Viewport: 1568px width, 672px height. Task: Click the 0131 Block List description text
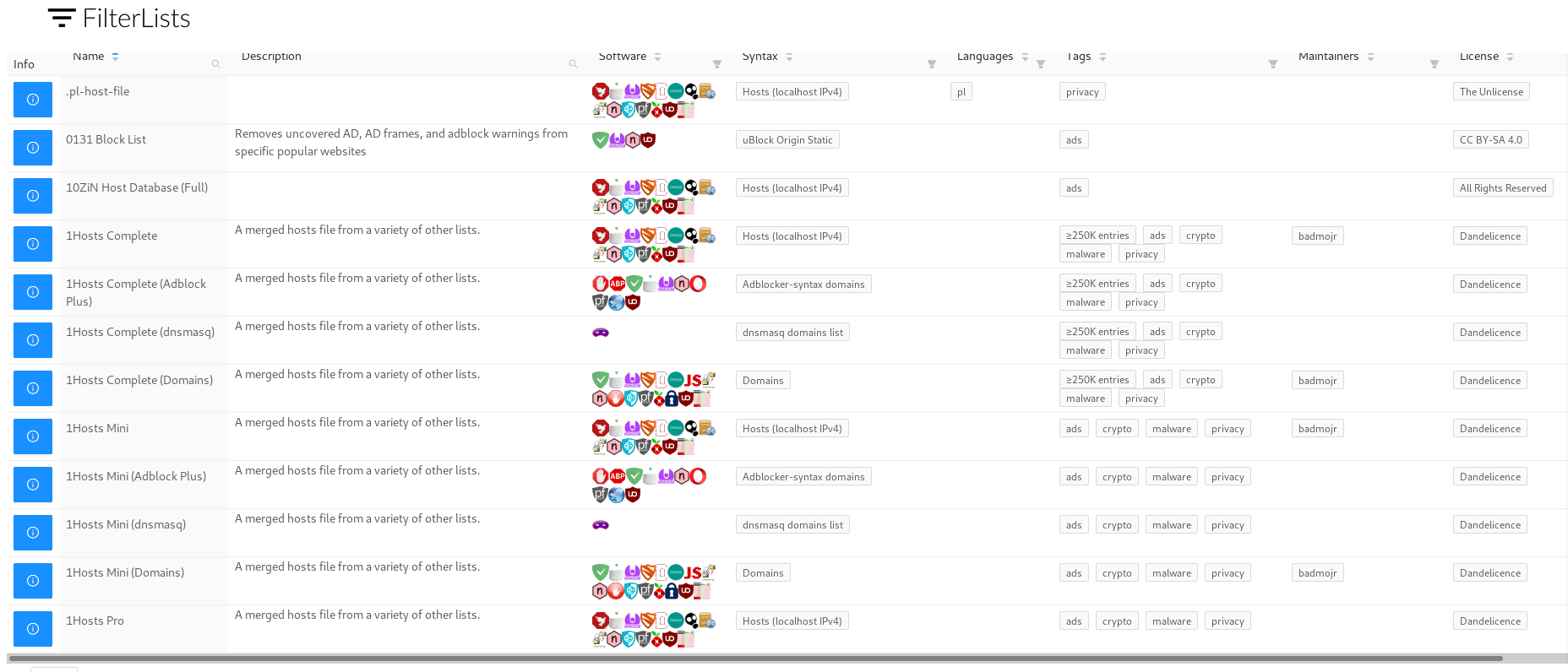click(401, 143)
